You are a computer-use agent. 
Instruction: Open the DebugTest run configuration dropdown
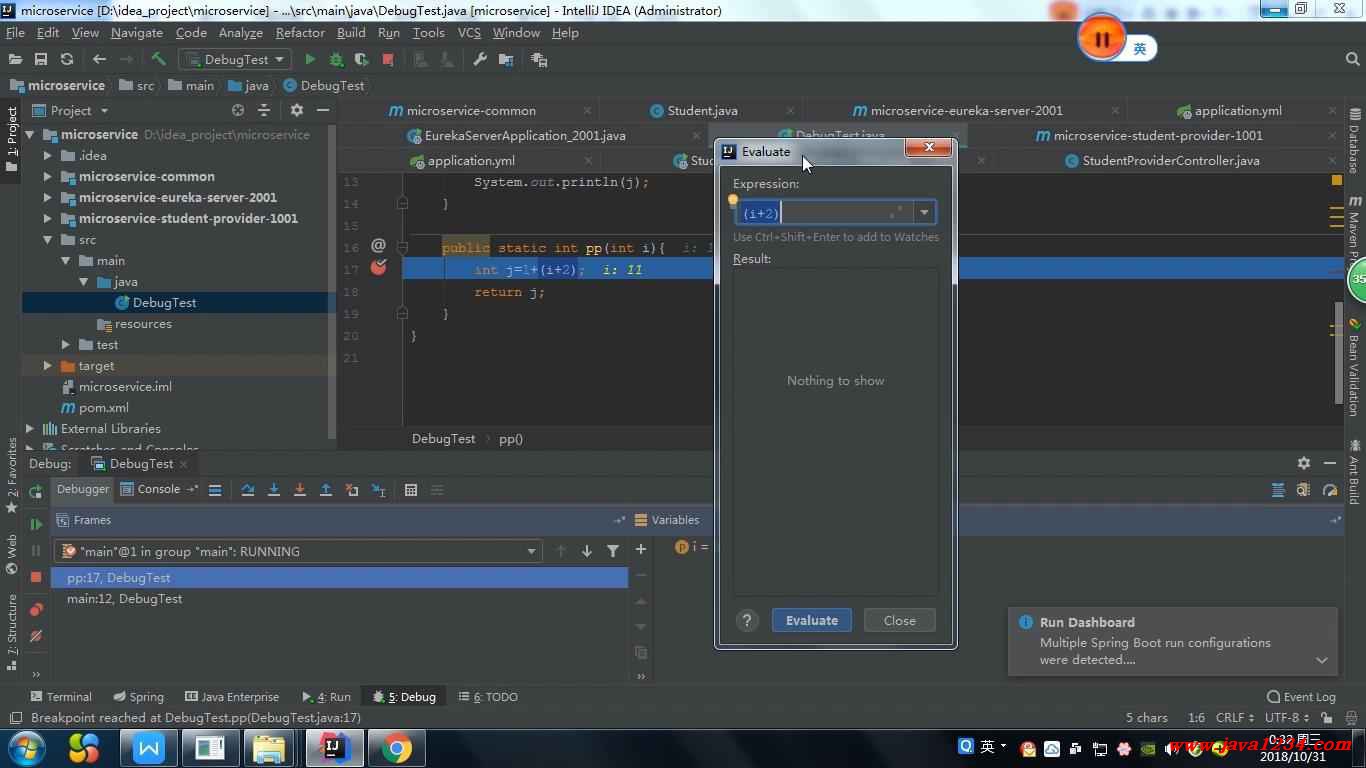[x=236, y=60]
